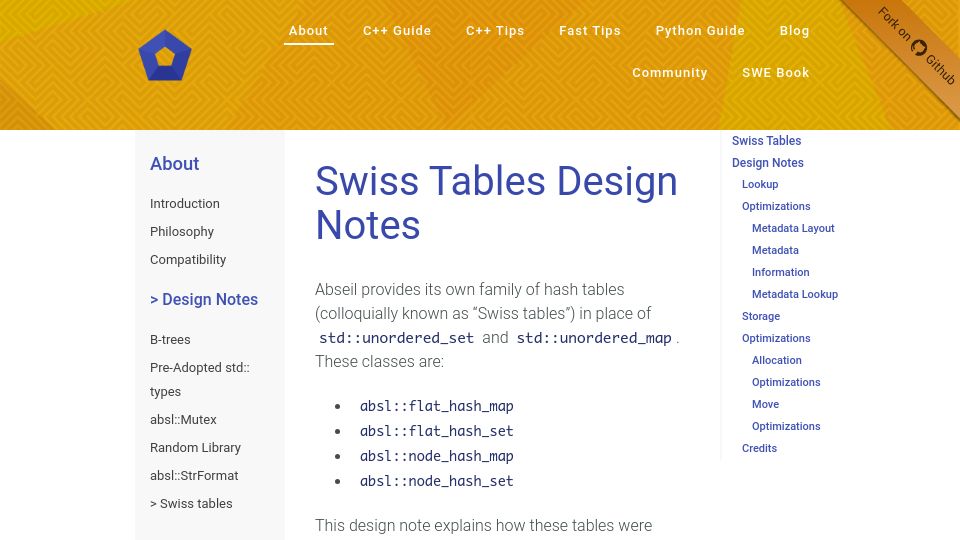Viewport: 960px width, 540px height.
Task: Jump to Metadata Information in contents
Action: tap(780, 261)
